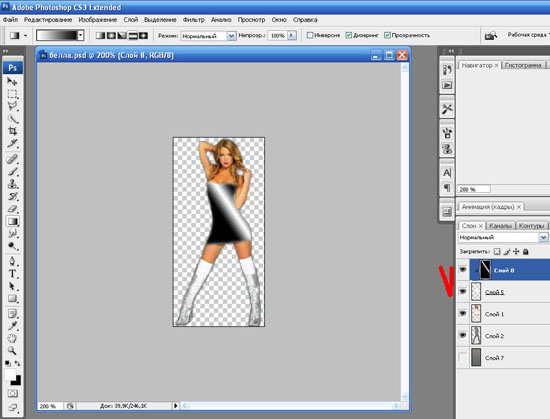
Task: Select the Lasso tool
Action: [12, 106]
